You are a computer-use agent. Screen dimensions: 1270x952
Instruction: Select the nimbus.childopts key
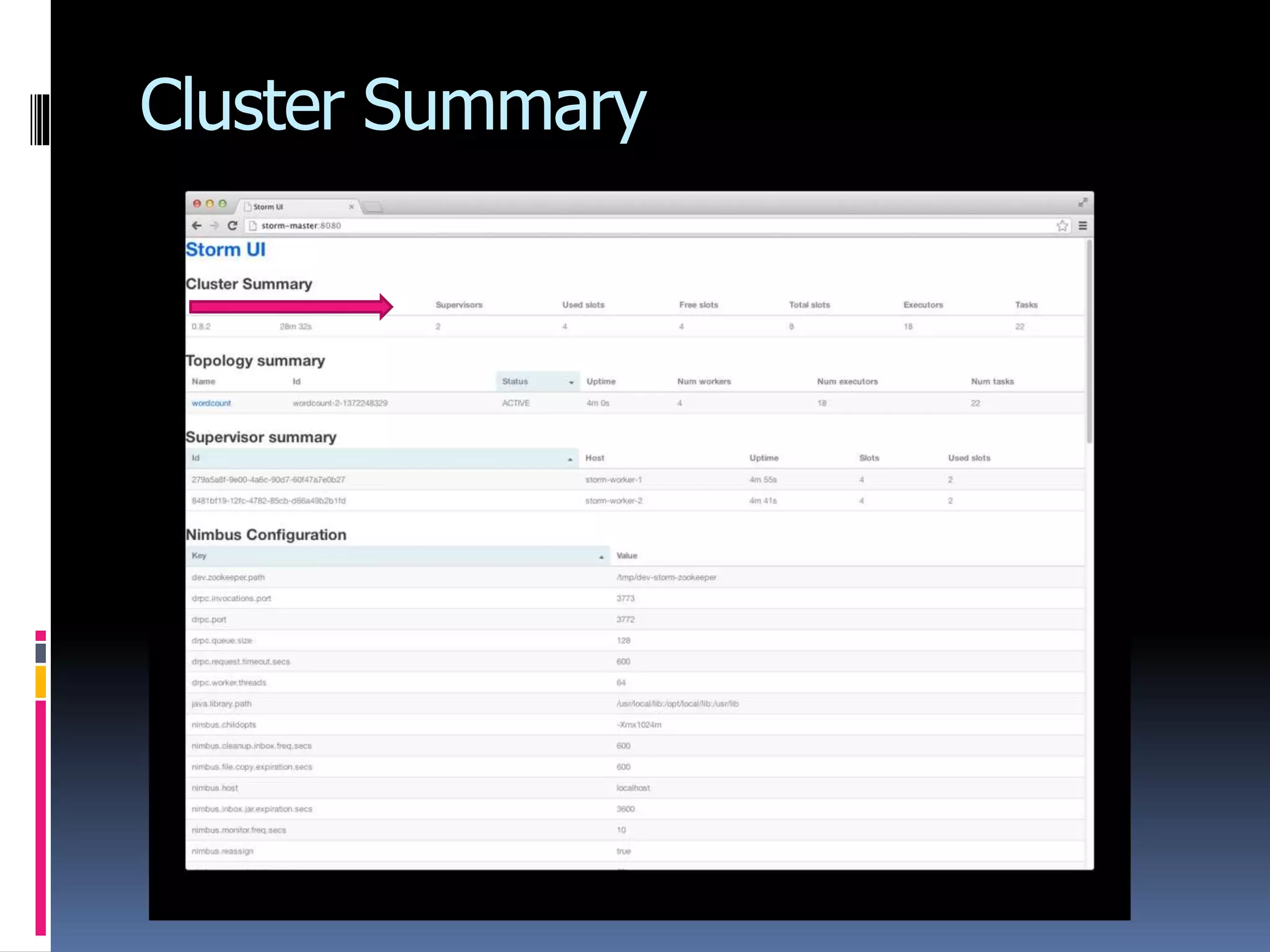[x=224, y=725]
